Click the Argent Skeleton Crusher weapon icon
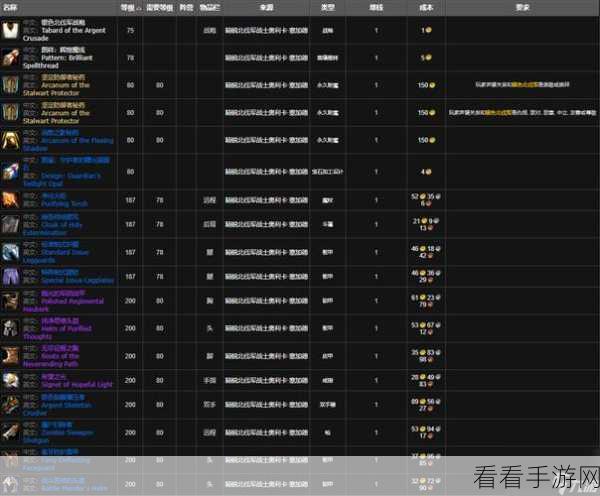The width and height of the screenshot is (600, 496). coord(10,405)
